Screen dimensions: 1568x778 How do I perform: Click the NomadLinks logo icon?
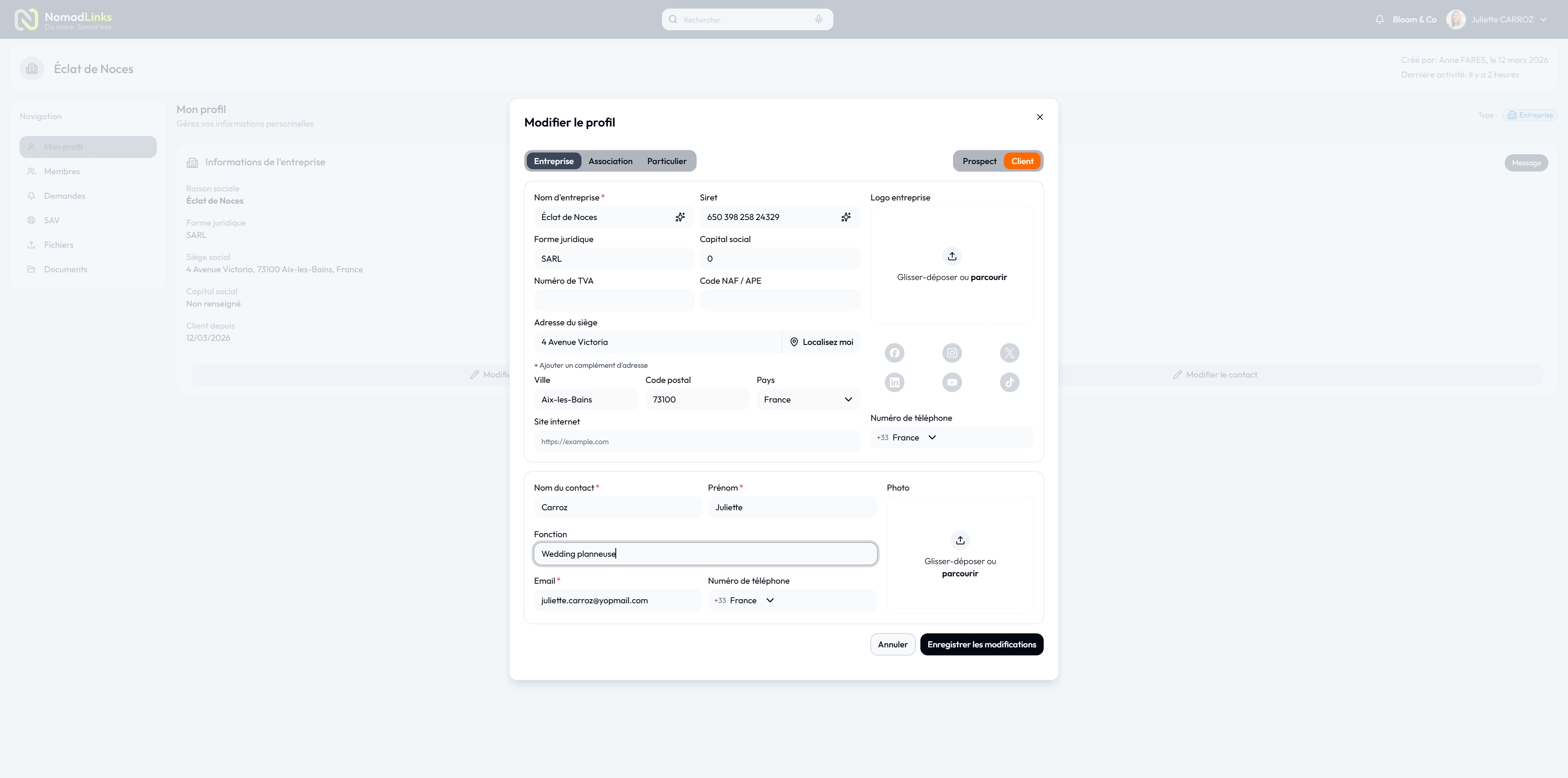click(26, 20)
